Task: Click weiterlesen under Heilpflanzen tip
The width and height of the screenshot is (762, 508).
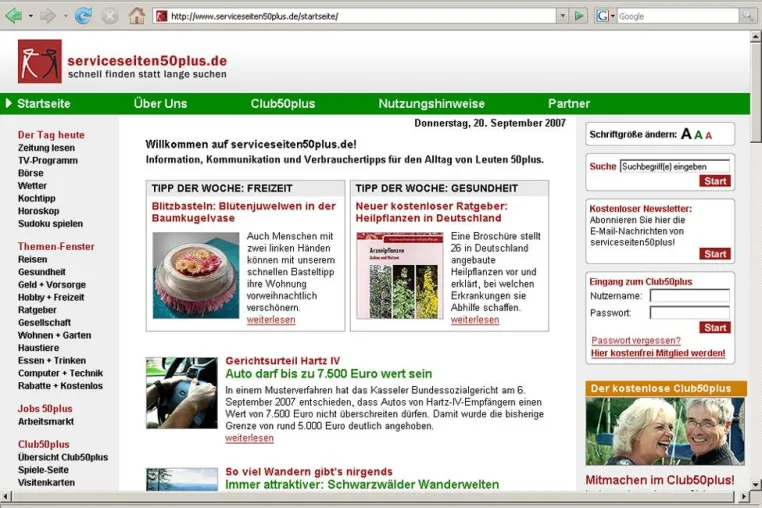Action: 475,320
